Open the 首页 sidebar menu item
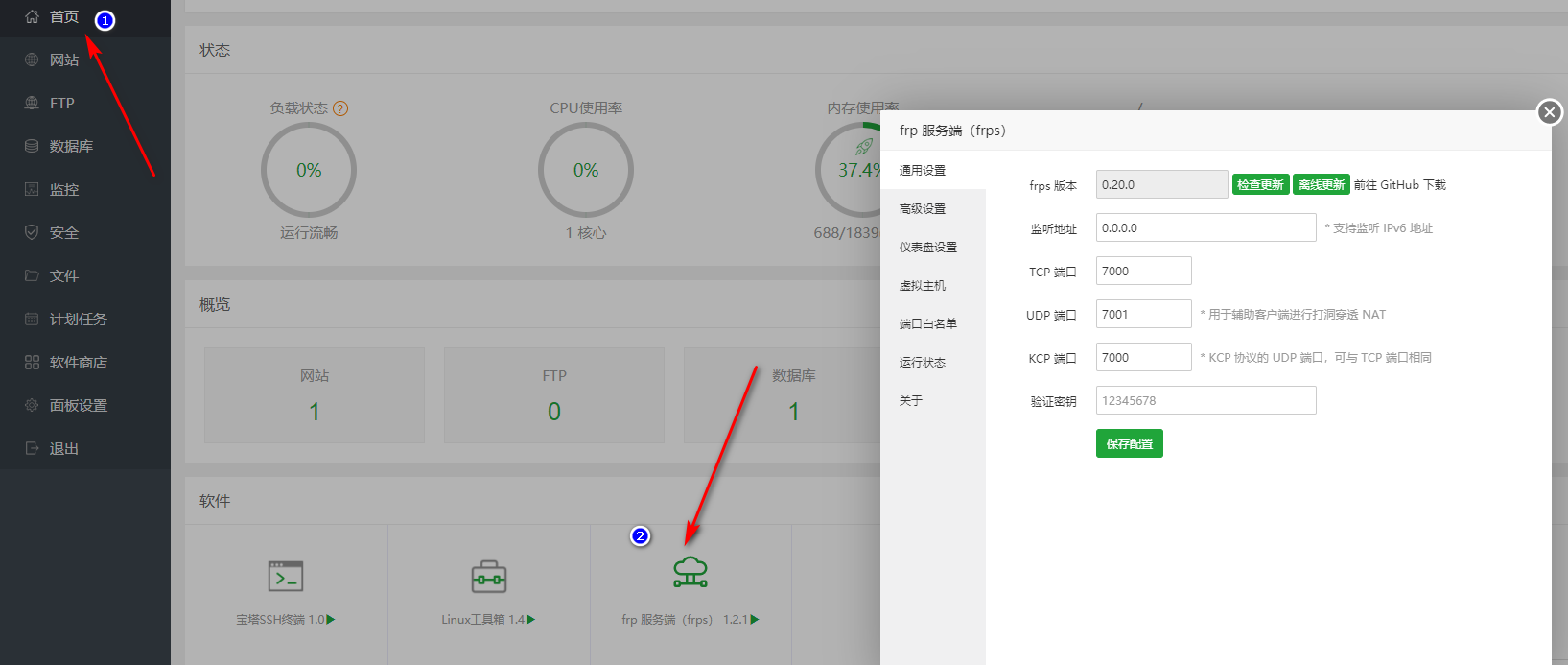Screen dimensions: 1568x665 pos(85,17)
